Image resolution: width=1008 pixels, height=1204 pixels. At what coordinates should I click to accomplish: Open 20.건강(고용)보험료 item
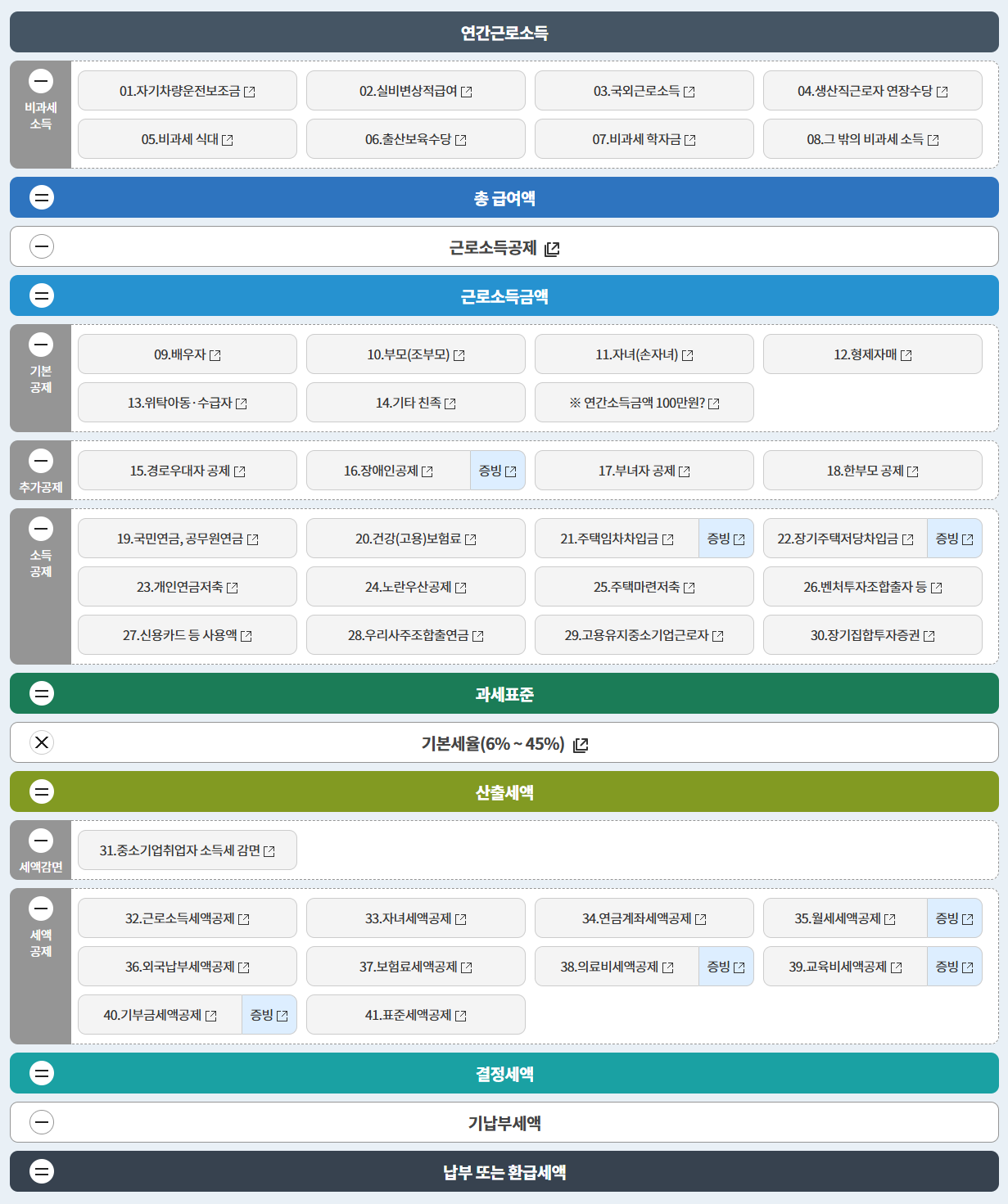416,539
